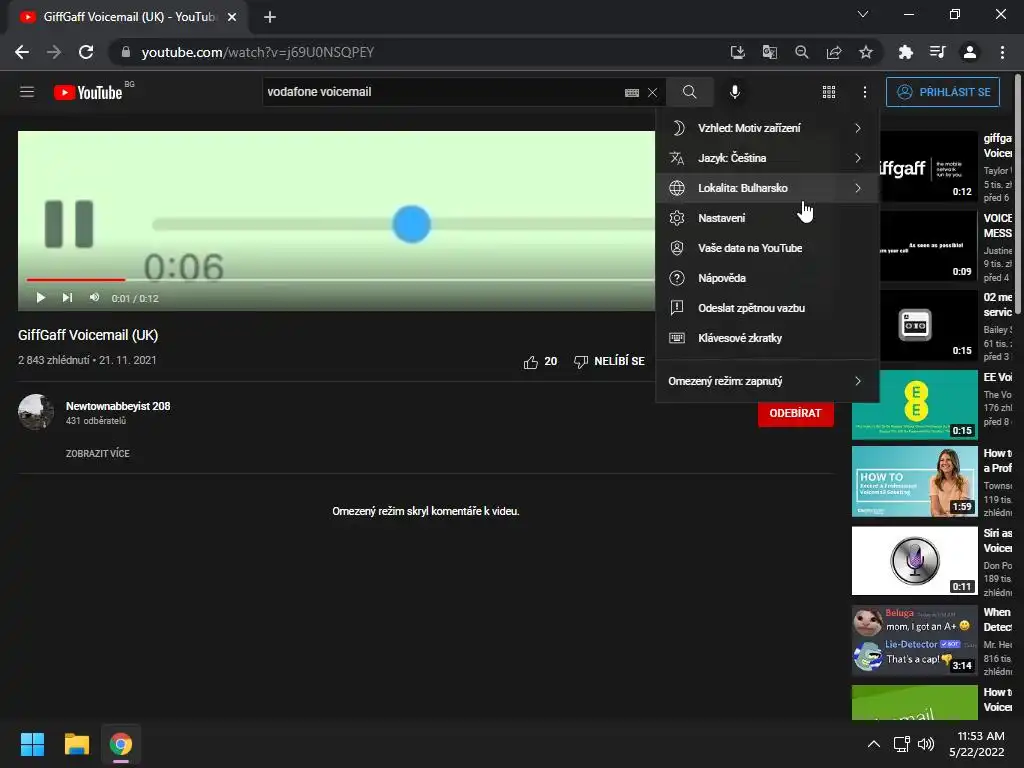Viewport: 1024px width, 768px height.
Task: Click the address bar URL
Action: [257, 52]
